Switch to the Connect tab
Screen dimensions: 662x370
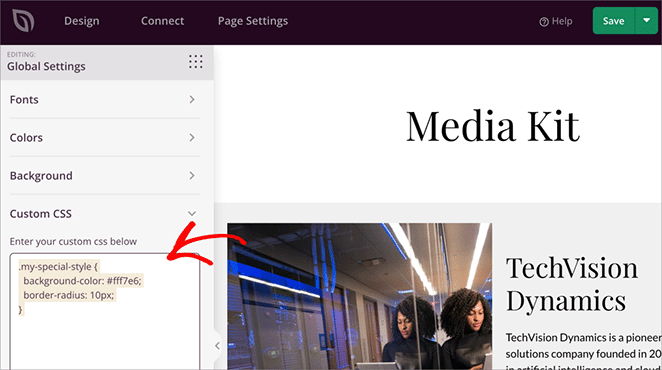(x=163, y=21)
